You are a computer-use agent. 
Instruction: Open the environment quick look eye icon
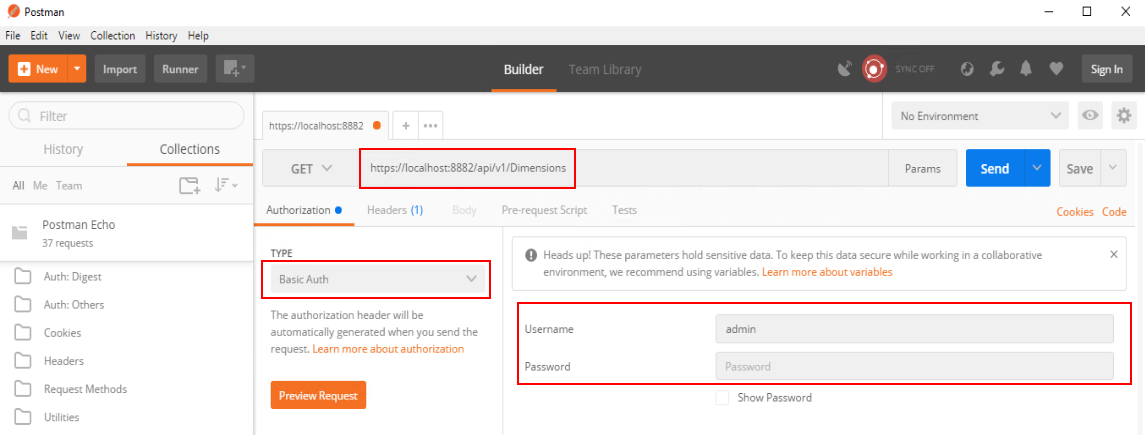pos(1091,116)
